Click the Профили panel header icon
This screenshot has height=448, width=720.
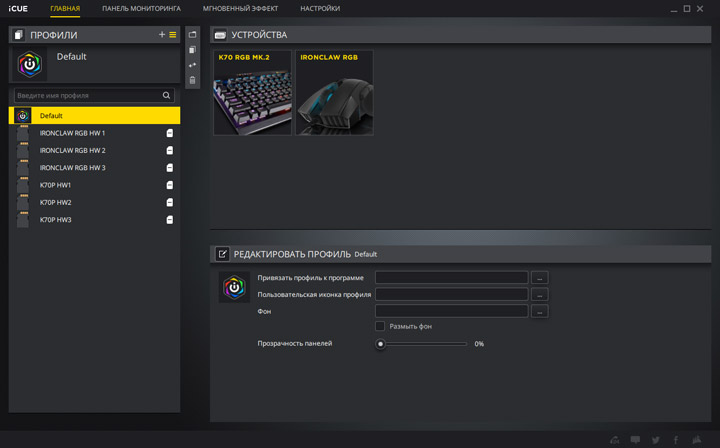point(18,35)
